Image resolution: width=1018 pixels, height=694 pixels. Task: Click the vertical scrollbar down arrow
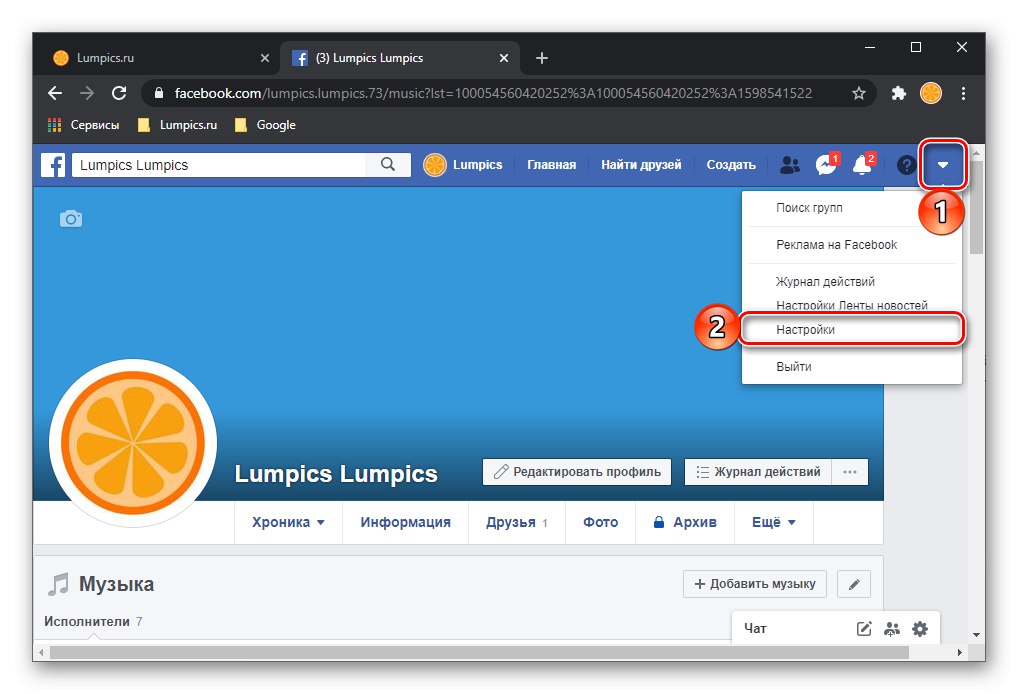tap(976, 635)
